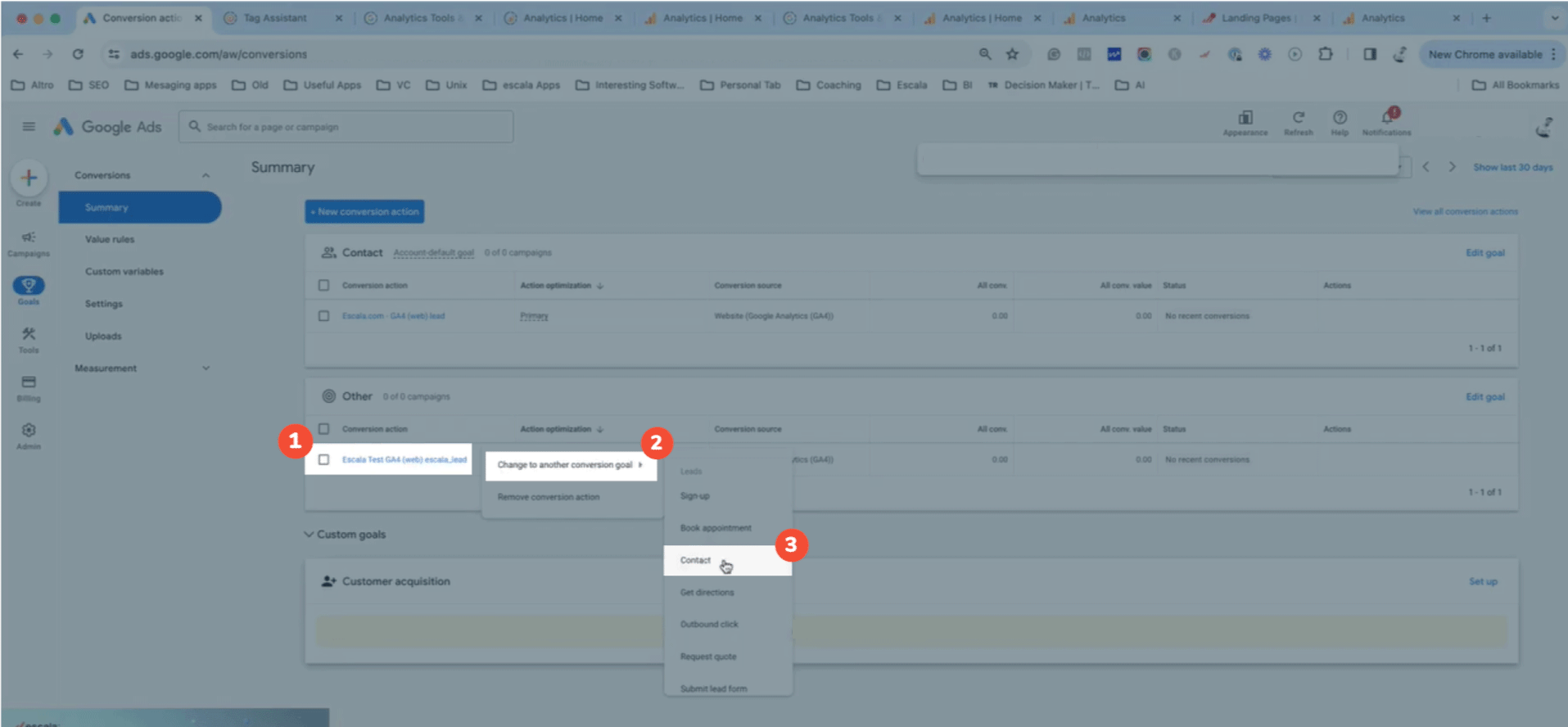Tick the Contact table header checkbox
The height and width of the screenshot is (727, 1568).
[x=324, y=286]
